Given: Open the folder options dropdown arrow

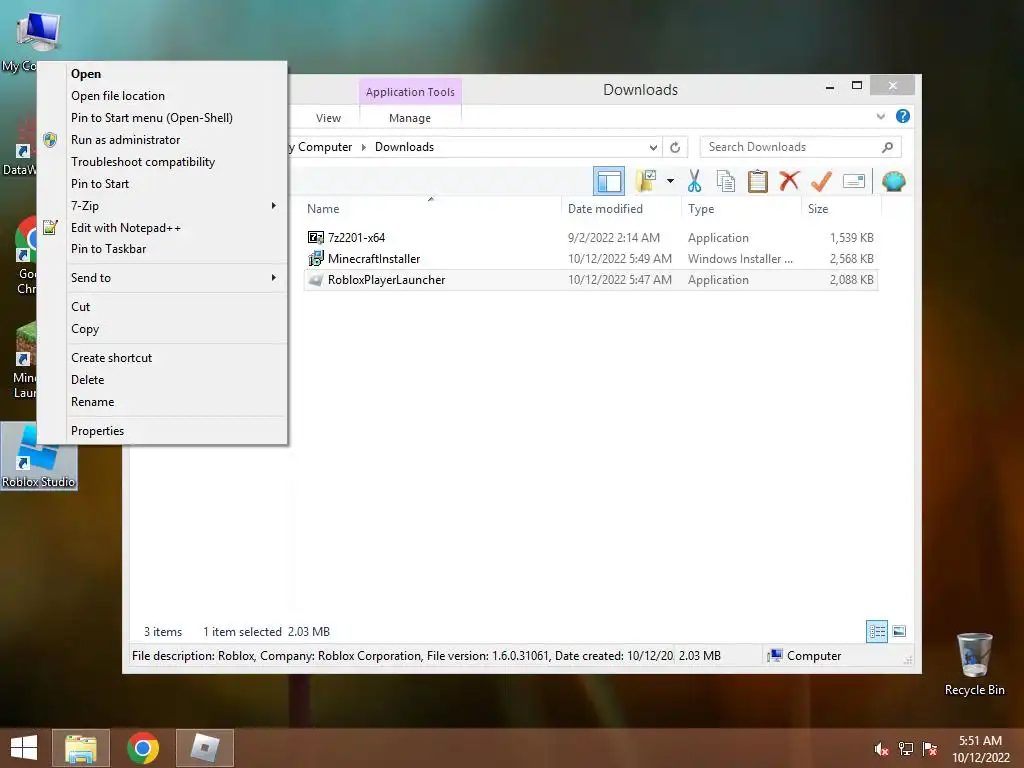Looking at the screenshot, I should coord(670,181).
